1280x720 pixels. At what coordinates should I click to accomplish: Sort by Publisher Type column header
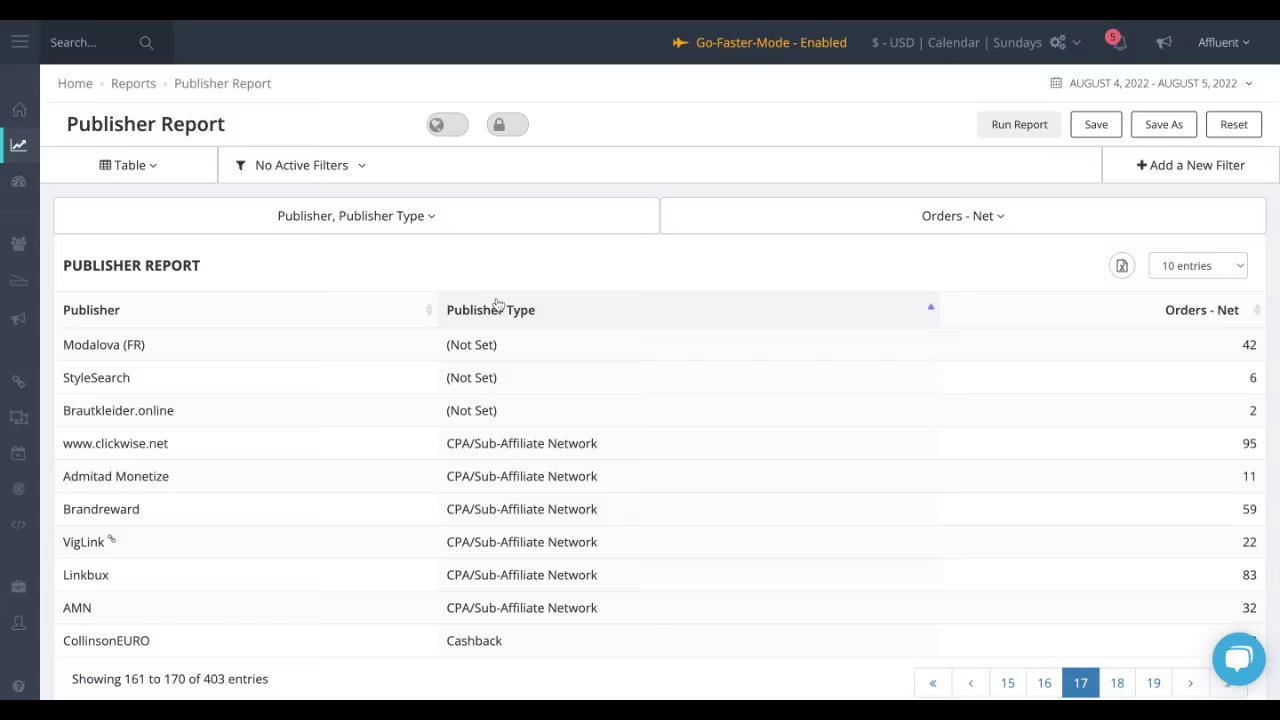(x=688, y=310)
